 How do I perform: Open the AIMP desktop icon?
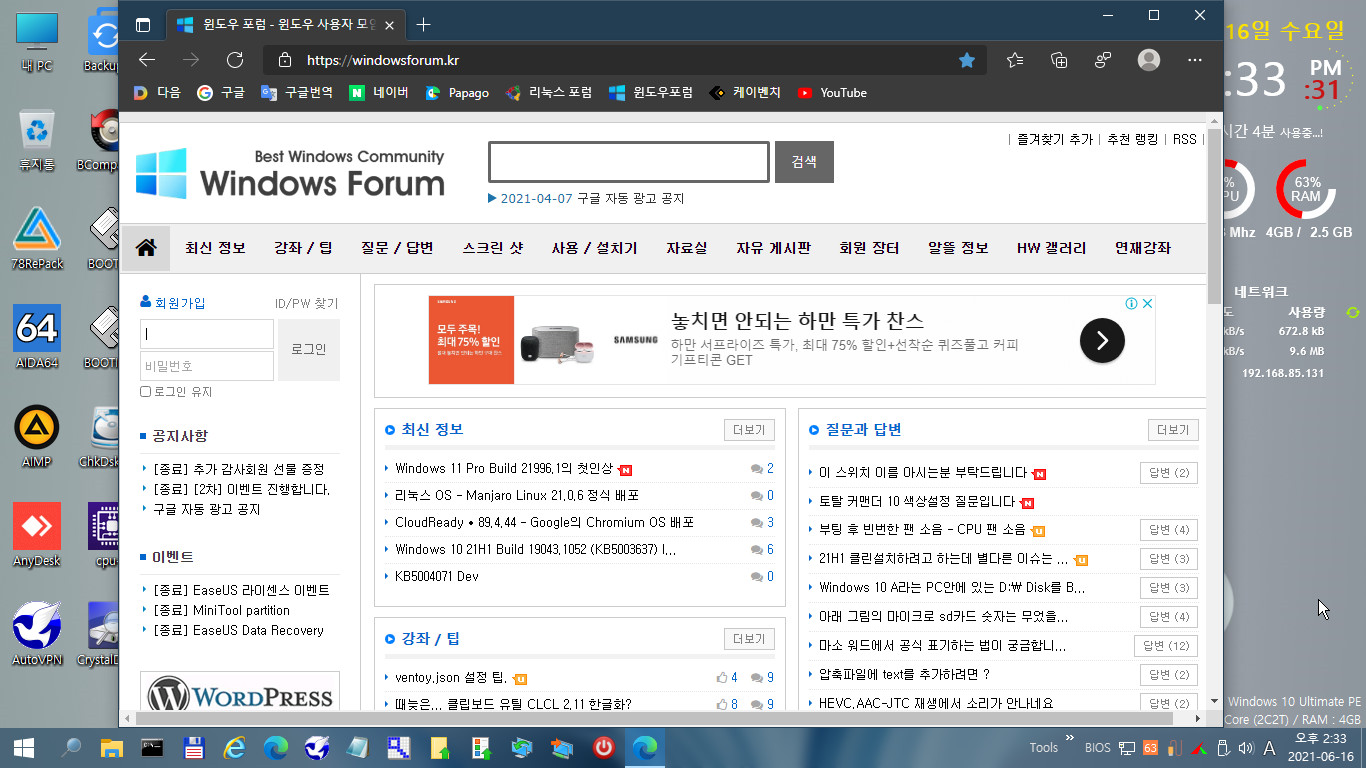37,435
